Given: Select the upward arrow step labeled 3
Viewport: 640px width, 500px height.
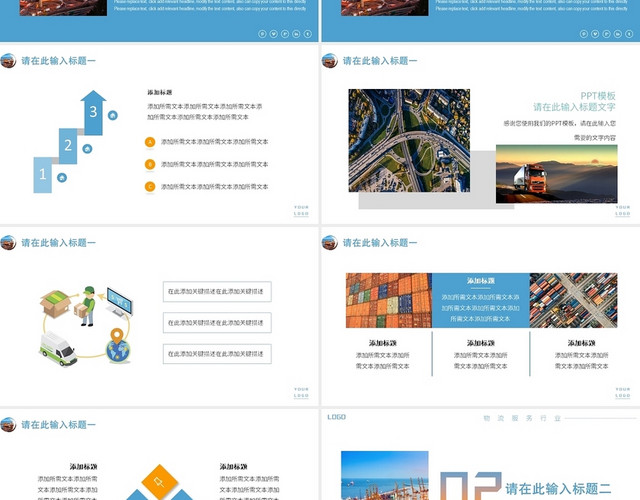Looking at the screenshot, I should pos(93,113).
